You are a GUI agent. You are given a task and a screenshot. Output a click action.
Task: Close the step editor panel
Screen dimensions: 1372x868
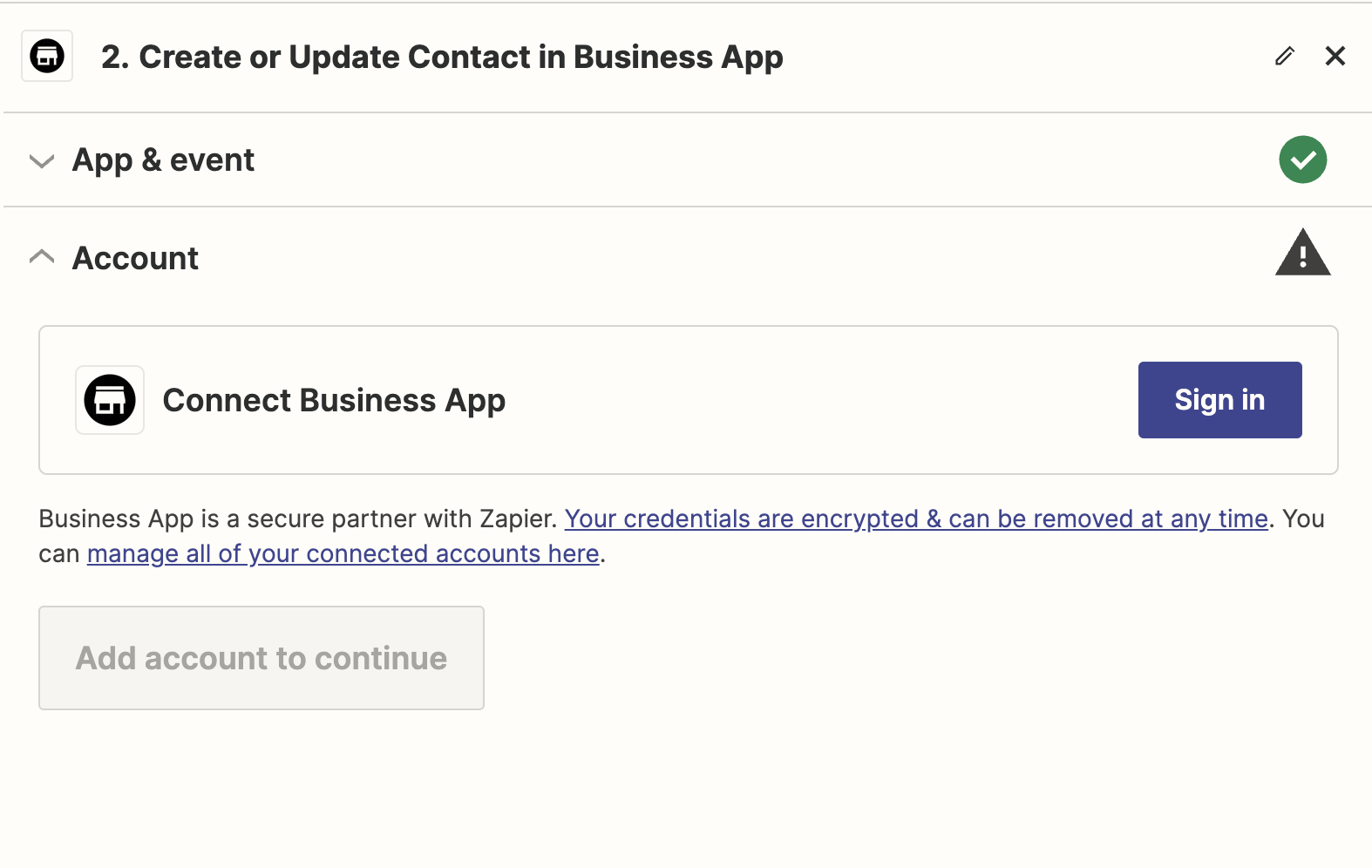1335,57
